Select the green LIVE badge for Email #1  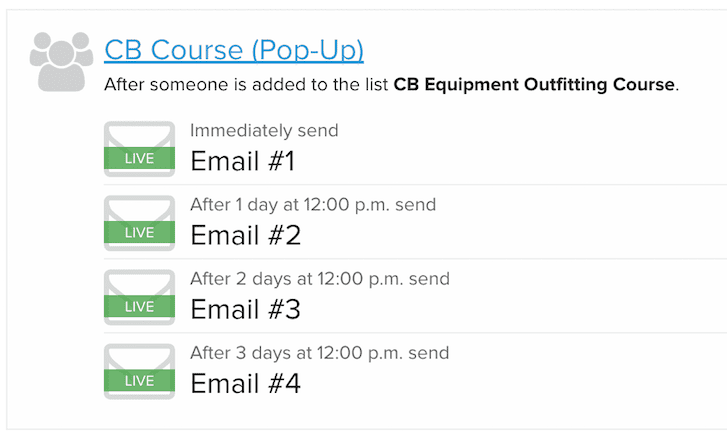pos(140,158)
